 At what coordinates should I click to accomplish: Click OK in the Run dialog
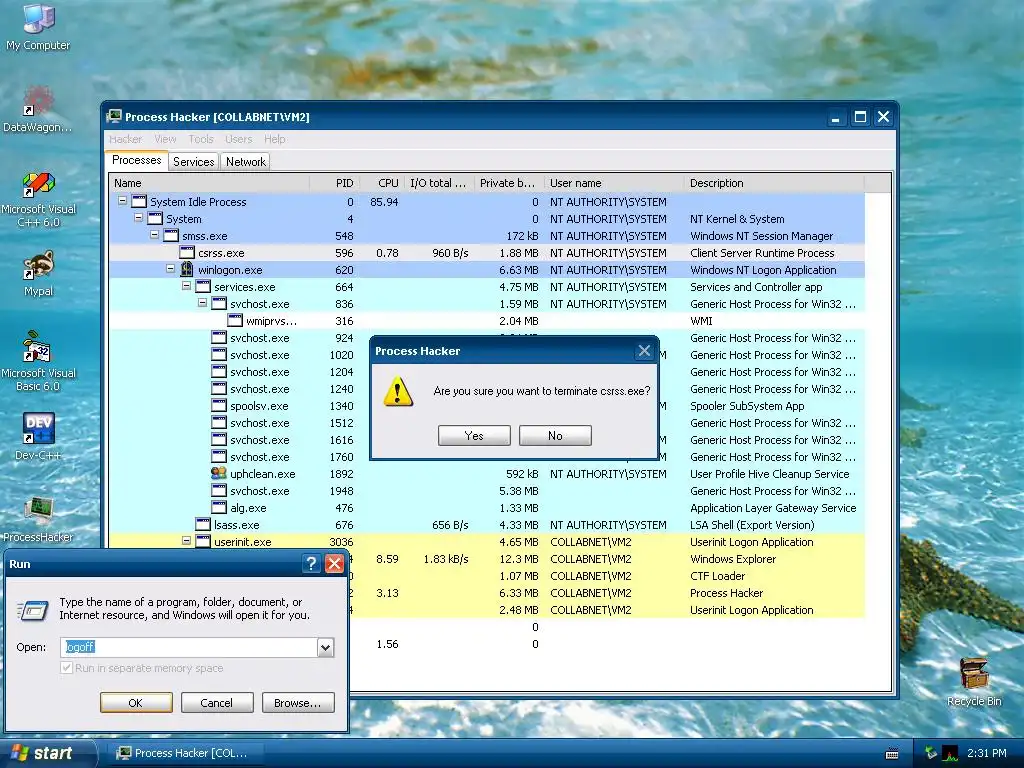[x=136, y=703]
